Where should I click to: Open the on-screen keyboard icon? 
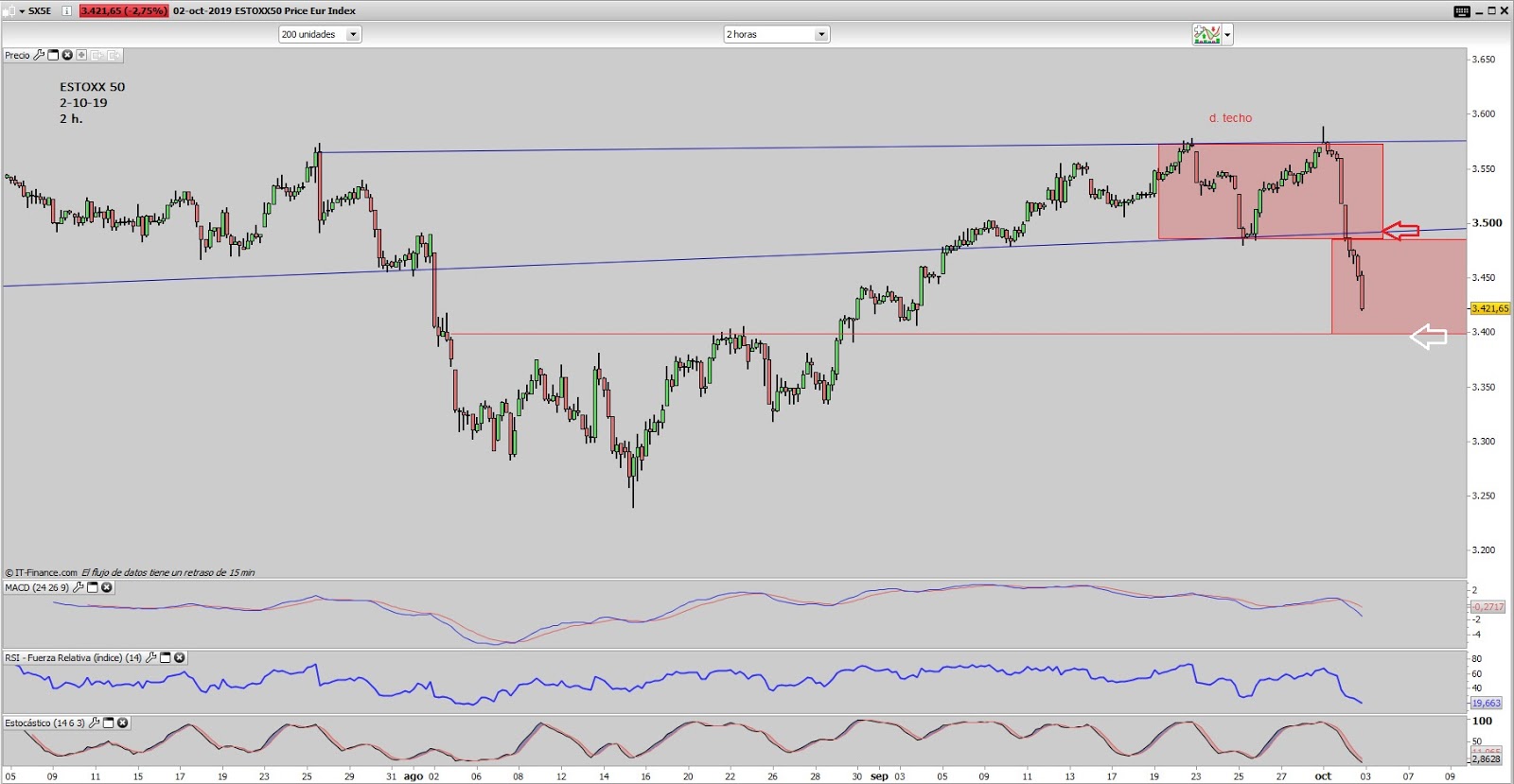point(1462,11)
